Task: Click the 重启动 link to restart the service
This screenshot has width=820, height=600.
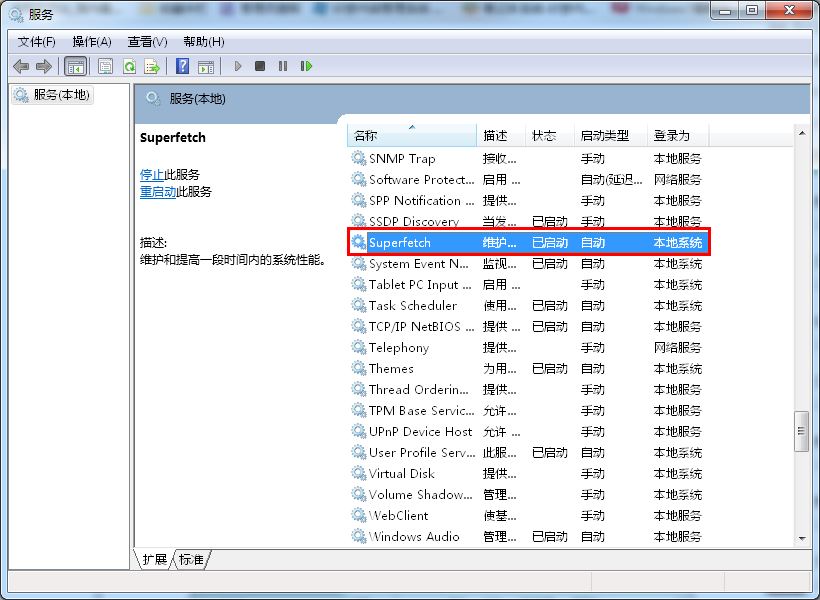Action: click(158, 192)
